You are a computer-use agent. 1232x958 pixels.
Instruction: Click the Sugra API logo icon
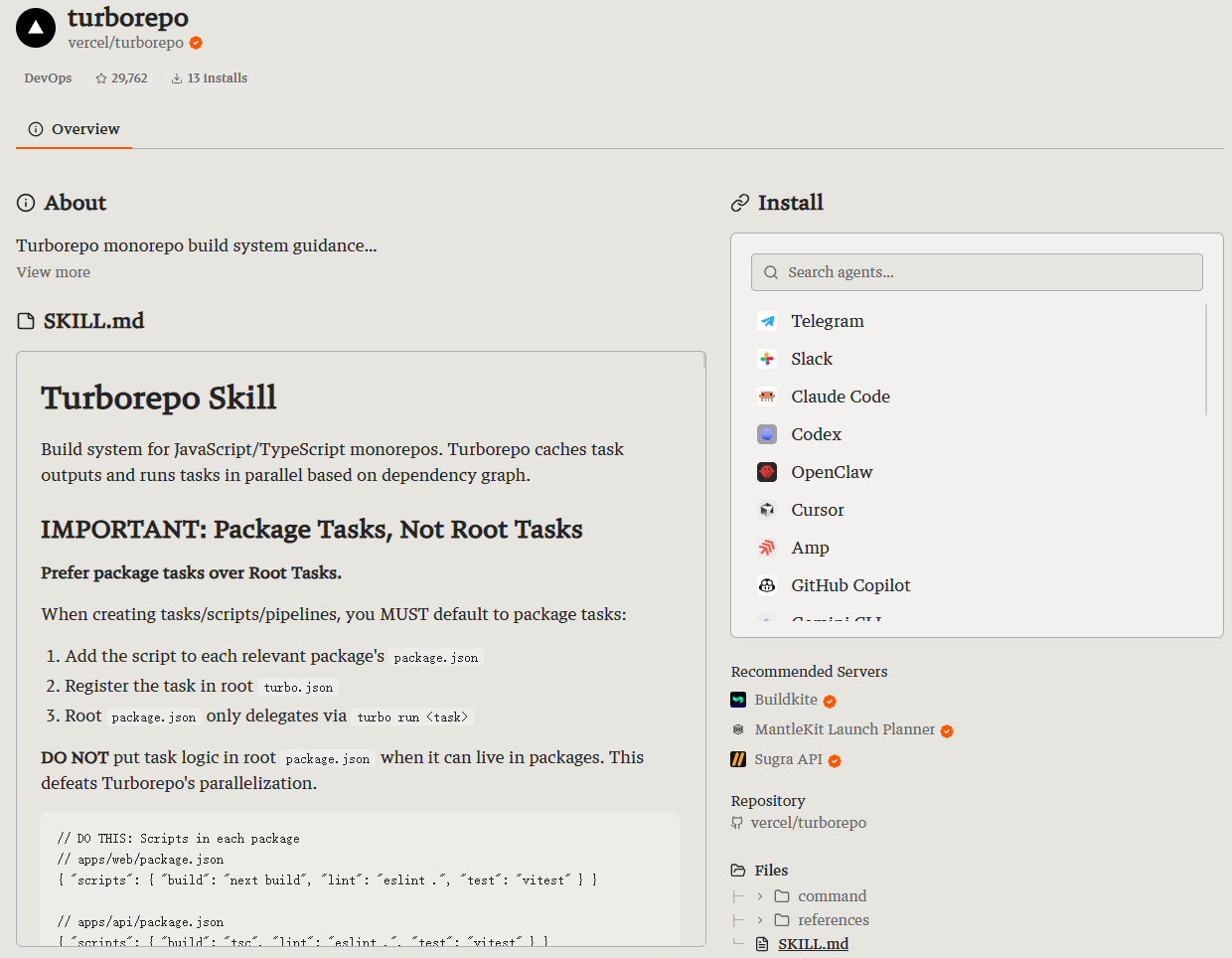pos(738,759)
